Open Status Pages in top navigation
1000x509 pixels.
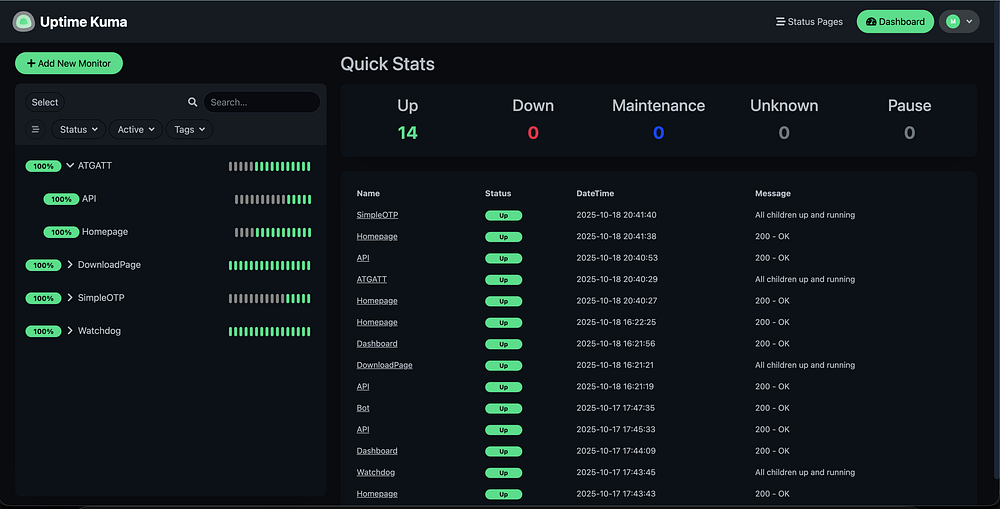pyautogui.click(x=809, y=22)
